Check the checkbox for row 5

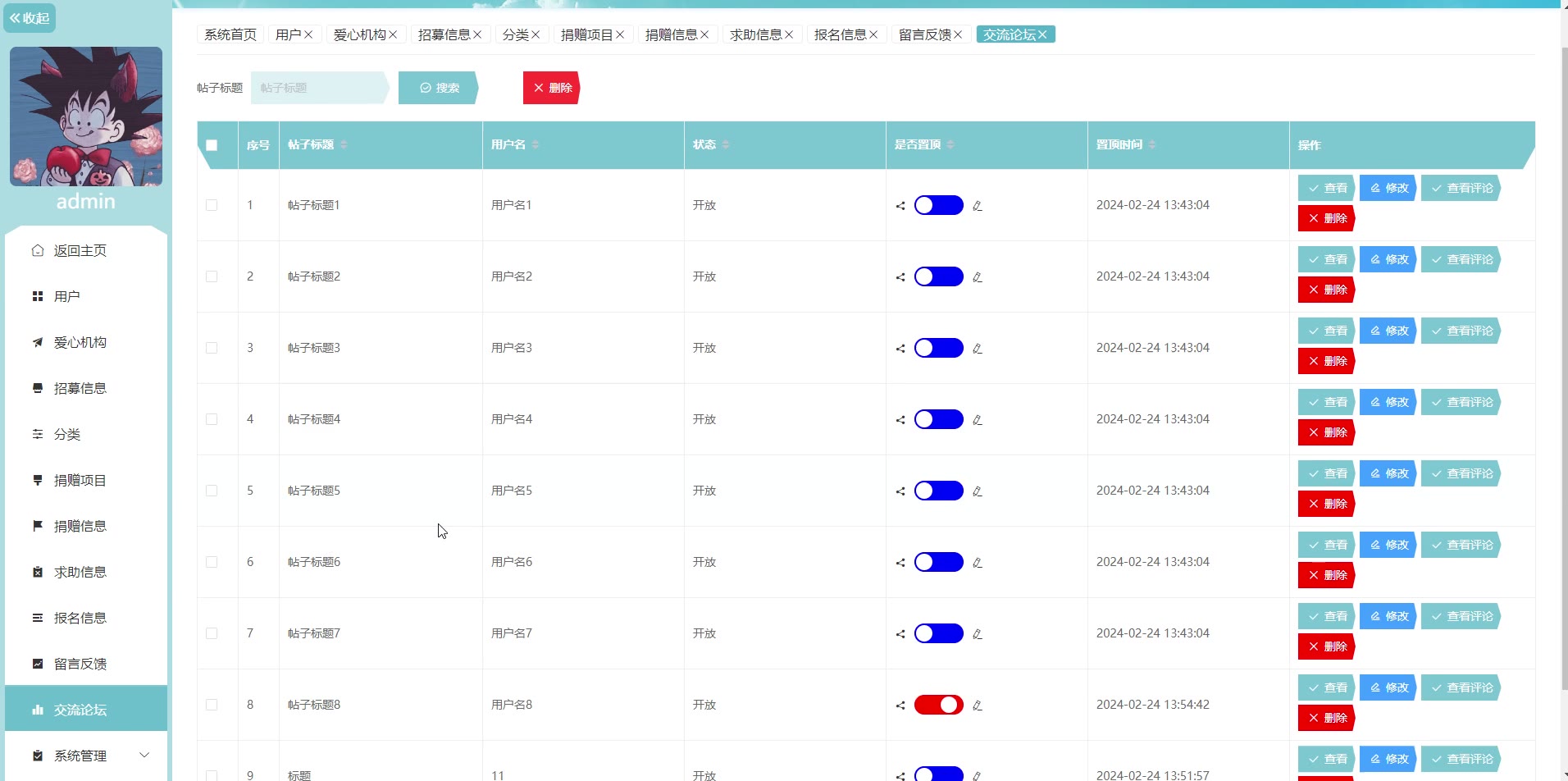212,491
